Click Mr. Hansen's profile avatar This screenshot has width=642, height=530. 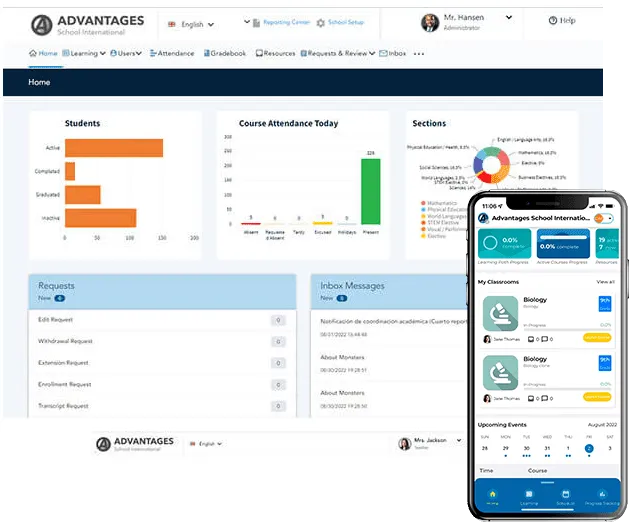(430, 22)
